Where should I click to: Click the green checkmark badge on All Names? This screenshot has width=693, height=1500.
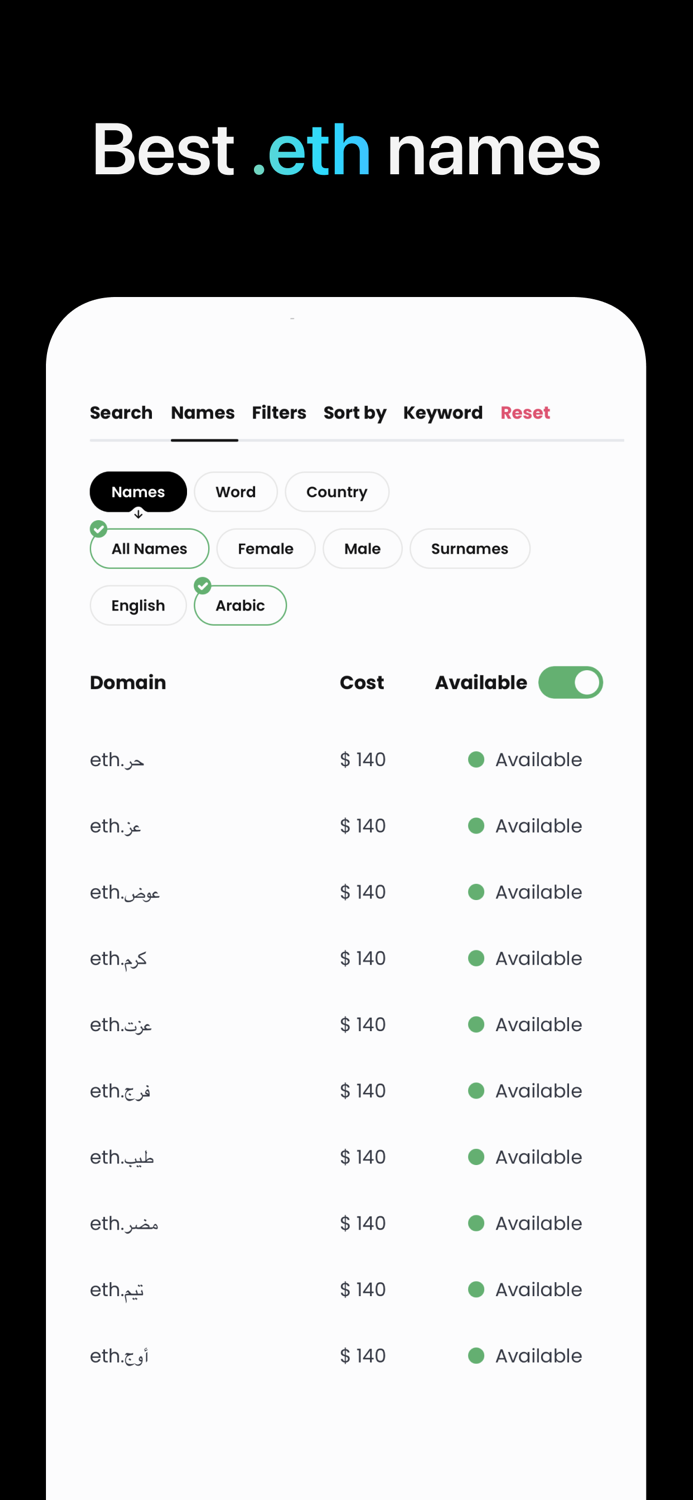97,528
